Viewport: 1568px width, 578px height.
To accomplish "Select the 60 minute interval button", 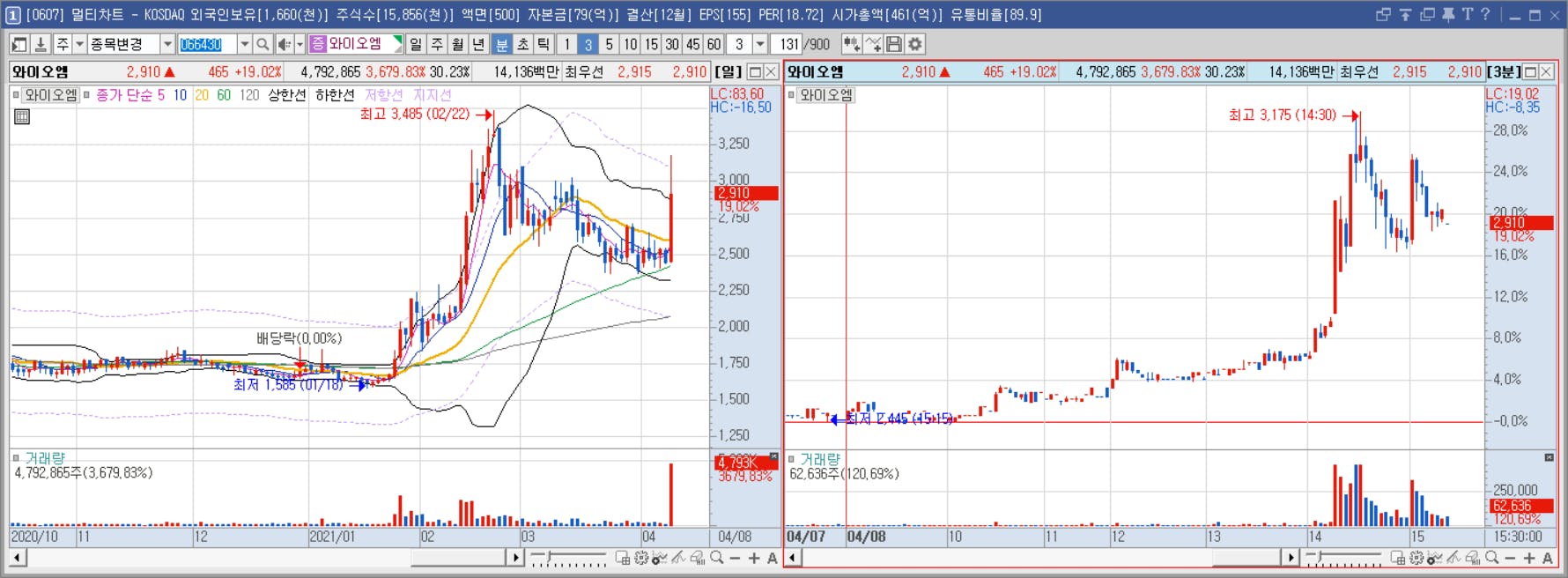I will [714, 44].
